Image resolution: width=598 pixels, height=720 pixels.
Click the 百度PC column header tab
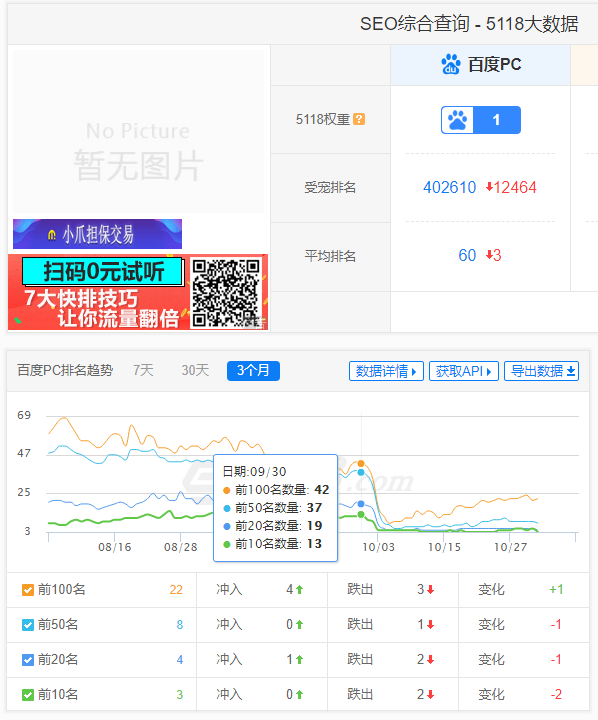click(480, 65)
